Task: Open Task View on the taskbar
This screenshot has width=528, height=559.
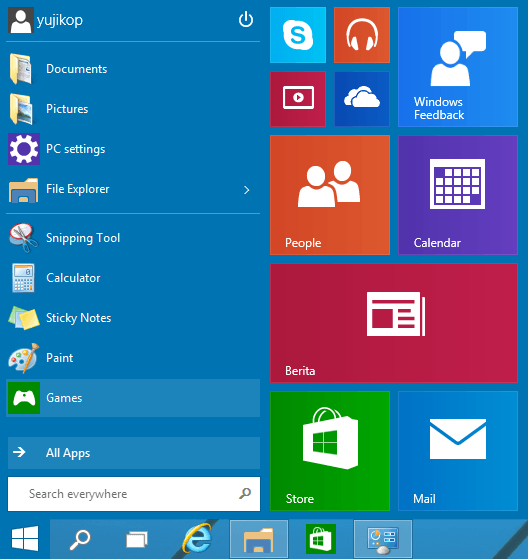Action: (x=137, y=539)
